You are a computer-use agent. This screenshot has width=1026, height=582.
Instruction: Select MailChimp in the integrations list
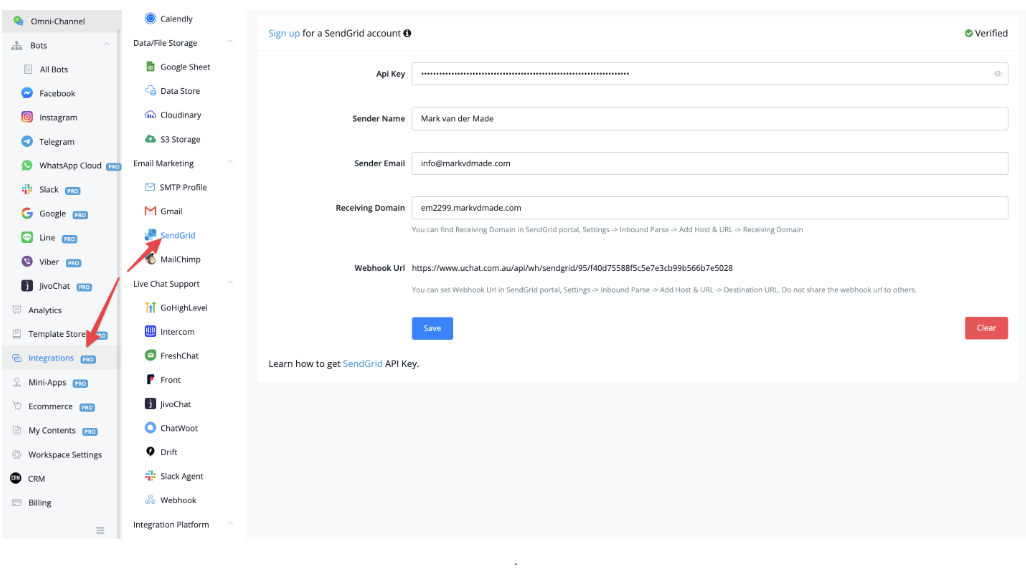(180, 259)
